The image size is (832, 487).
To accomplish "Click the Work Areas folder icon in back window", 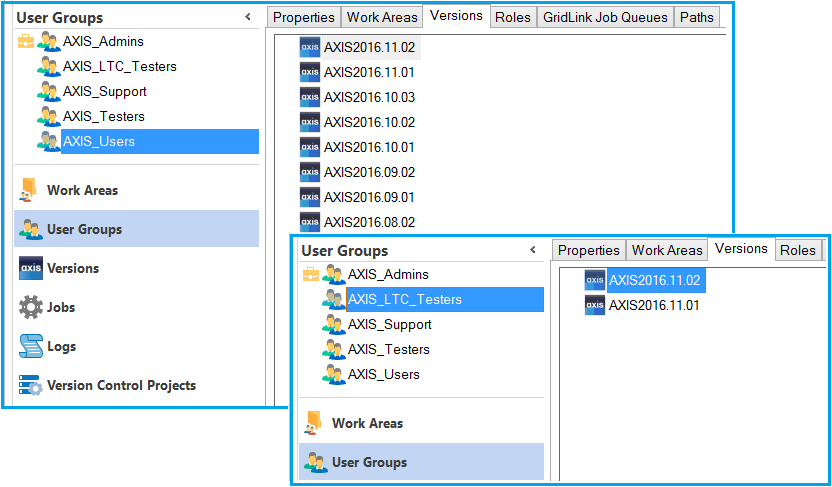I will tap(28, 190).
